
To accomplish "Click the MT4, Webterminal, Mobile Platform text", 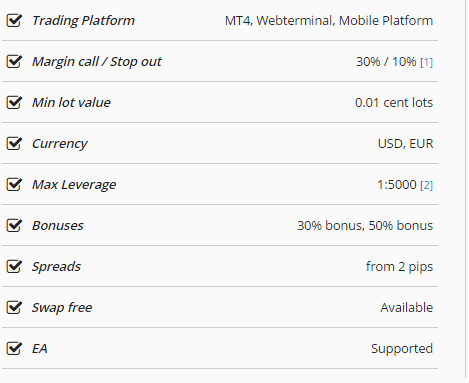I will pos(329,21).
